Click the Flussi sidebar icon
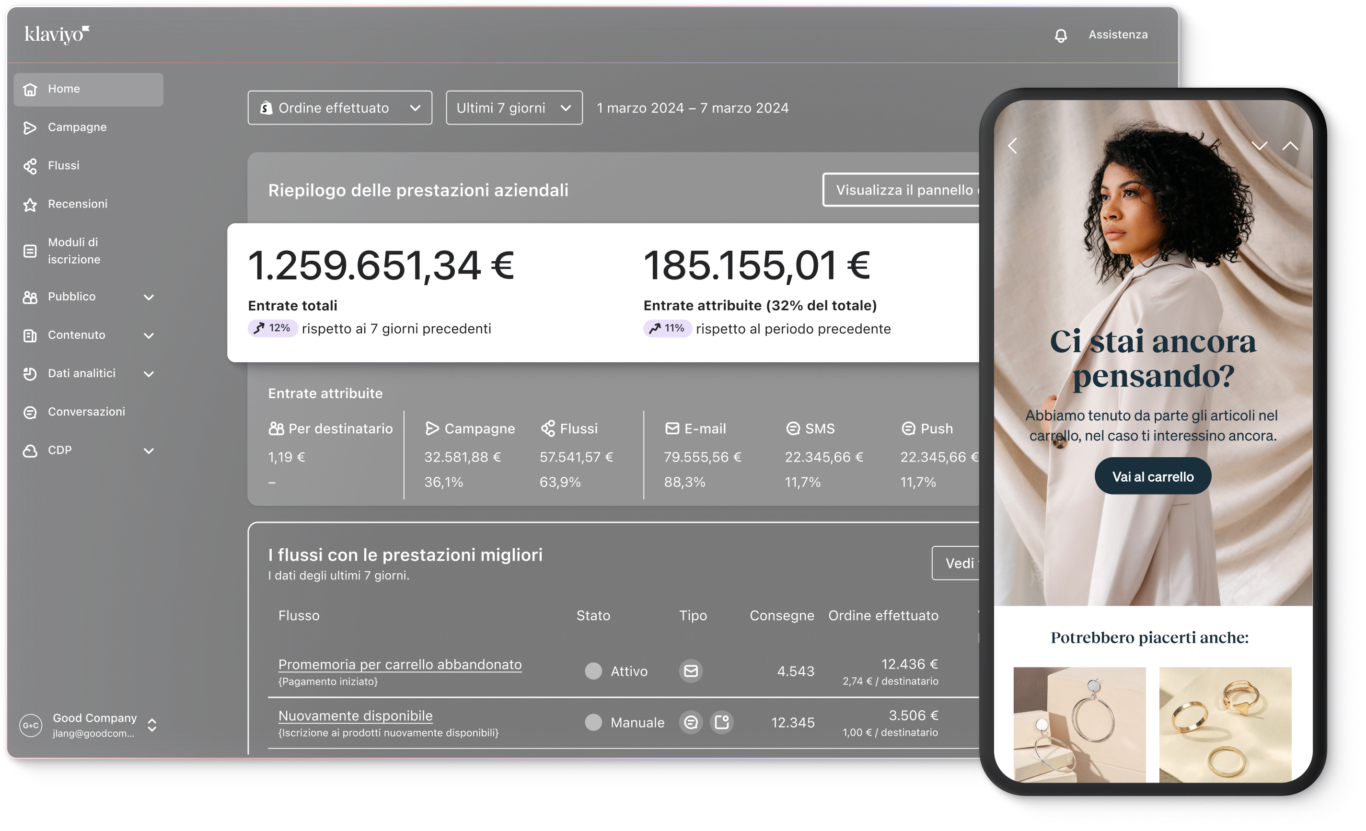This screenshot has width=1366, height=831. coord(29,166)
